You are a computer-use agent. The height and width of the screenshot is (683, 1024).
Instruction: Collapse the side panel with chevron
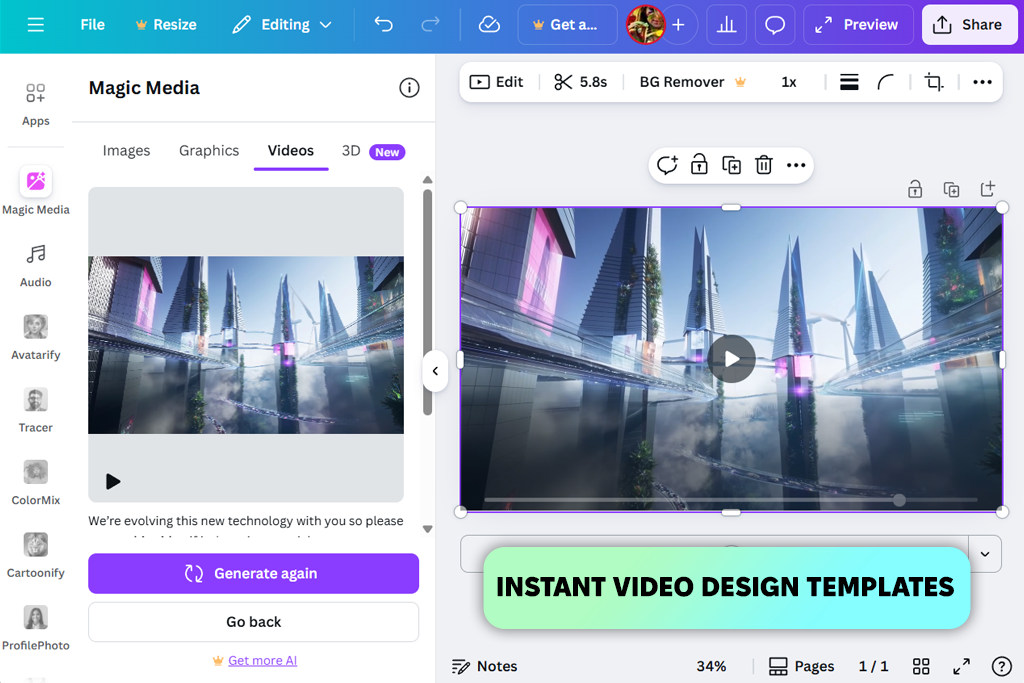[x=435, y=371]
